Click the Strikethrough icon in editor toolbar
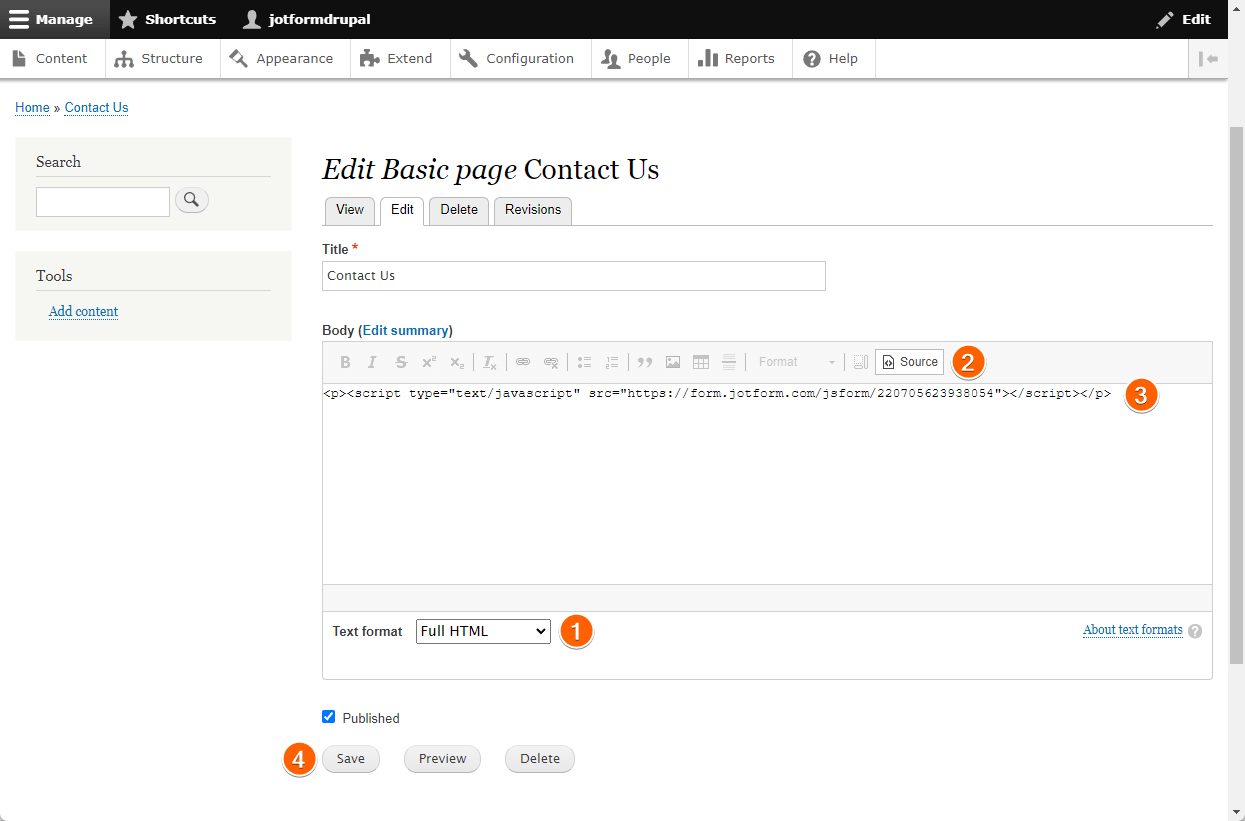Viewport: 1245px width, 821px height. pos(401,362)
